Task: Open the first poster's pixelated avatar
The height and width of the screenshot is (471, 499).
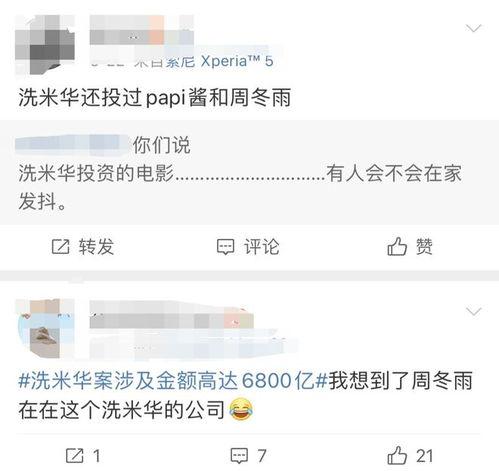Action: click(45, 44)
